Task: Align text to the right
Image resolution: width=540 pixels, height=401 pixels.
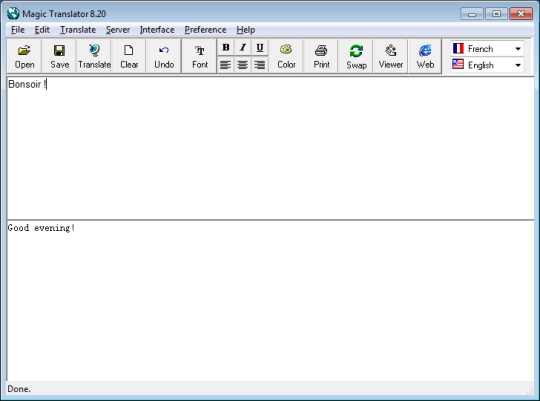Action: [260, 64]
